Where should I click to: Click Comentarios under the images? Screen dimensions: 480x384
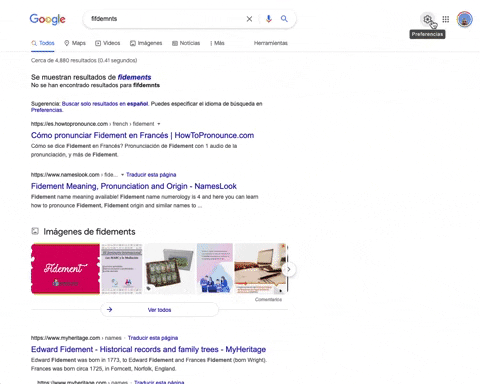click(x=268, y=299)
